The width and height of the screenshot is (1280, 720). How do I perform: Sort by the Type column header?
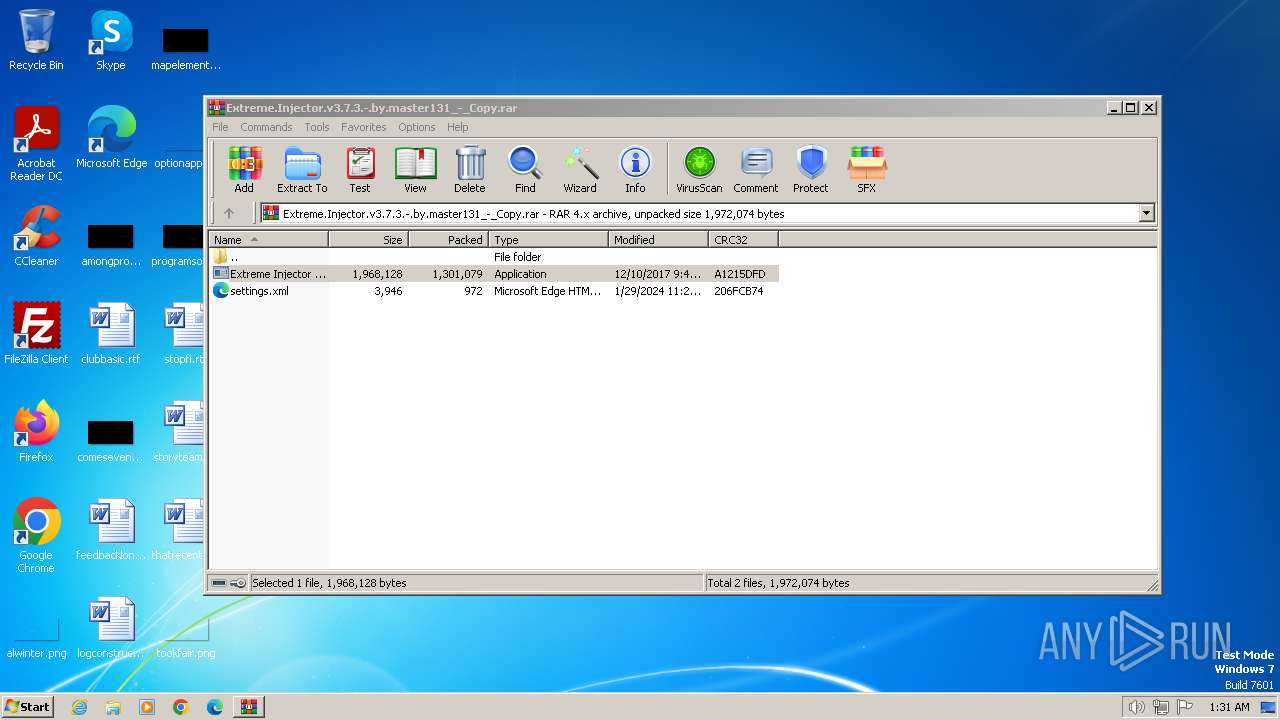pyautogui.click(x=548, y=240)
